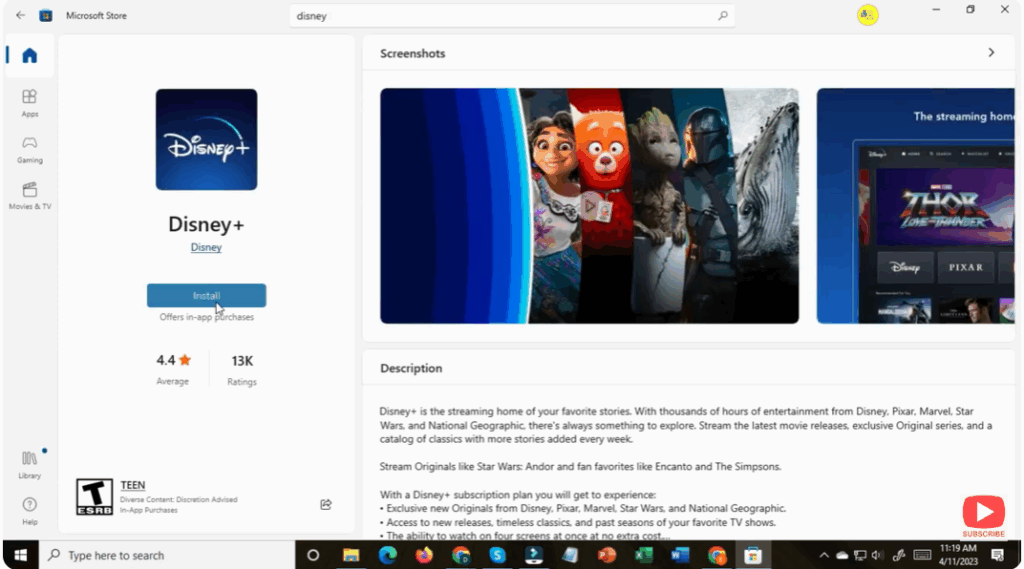Image resolution: width=1024 pixels, height=569 pixels.
Task: Click the back arrow in the title bar
Action: pos(20,15)
